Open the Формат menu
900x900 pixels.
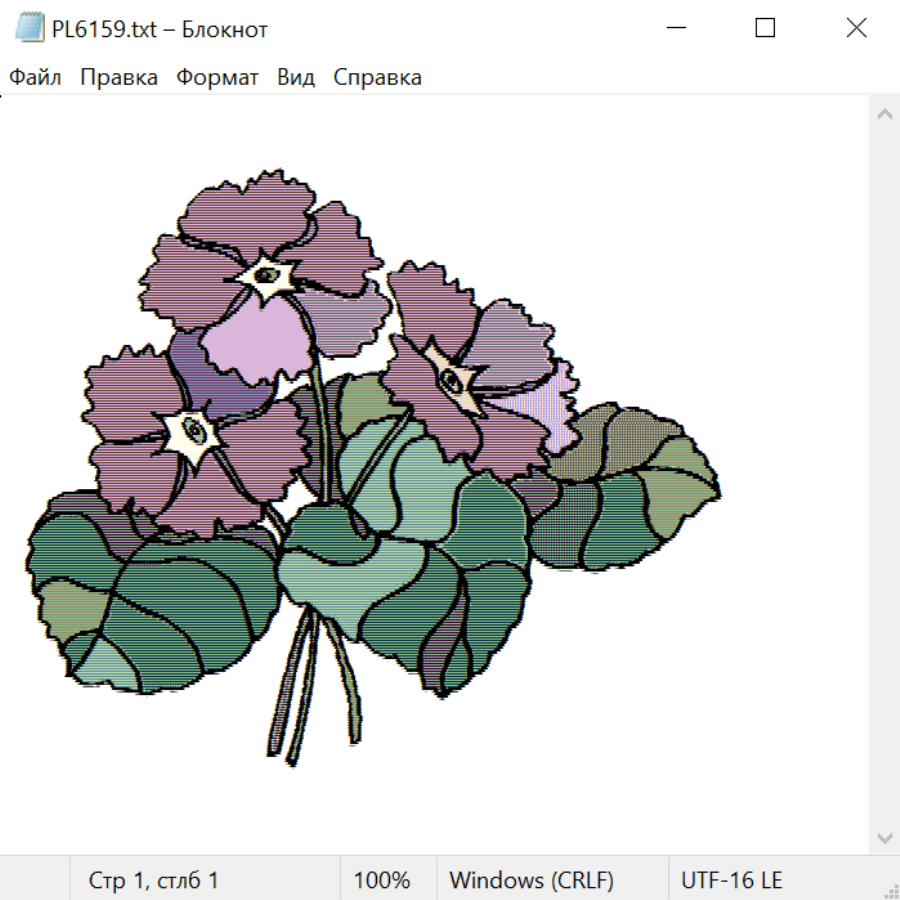tap(217, 78)
